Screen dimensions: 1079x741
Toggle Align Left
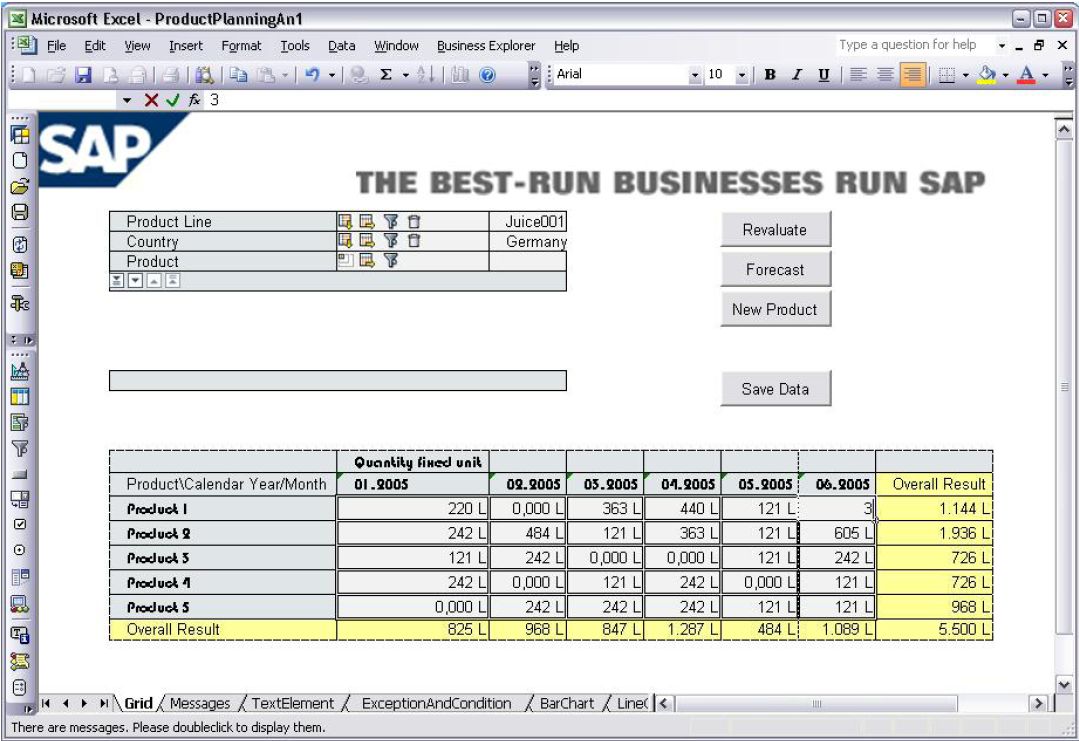pos(857,74)
